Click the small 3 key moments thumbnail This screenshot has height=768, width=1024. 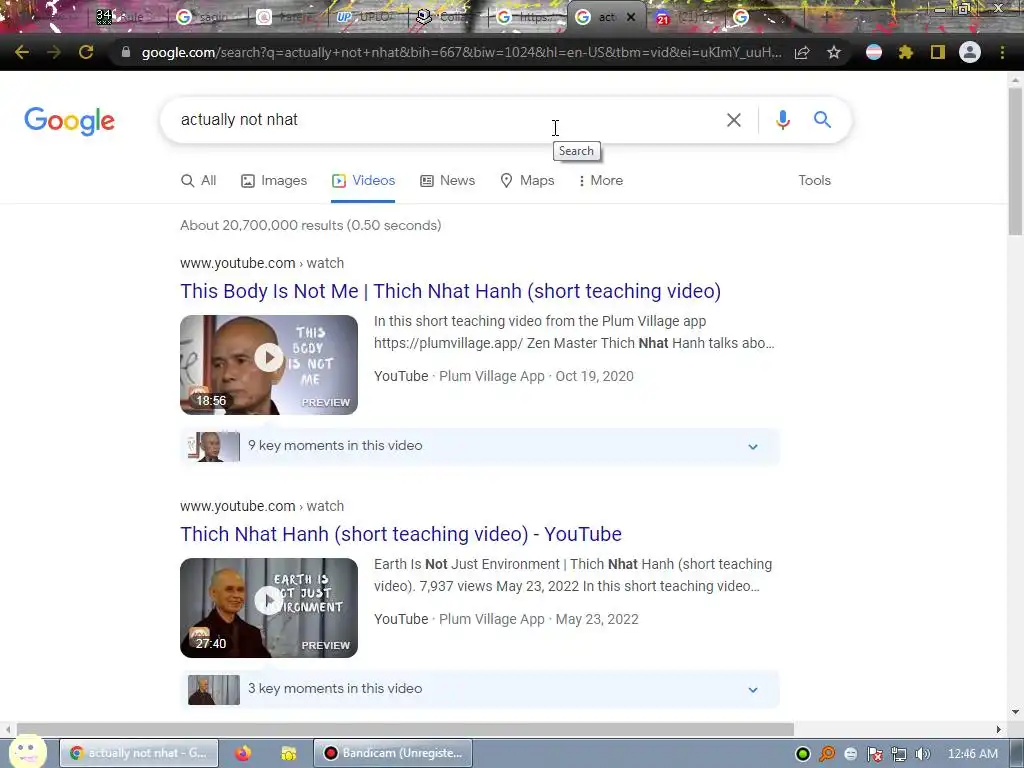pos(214,690)
